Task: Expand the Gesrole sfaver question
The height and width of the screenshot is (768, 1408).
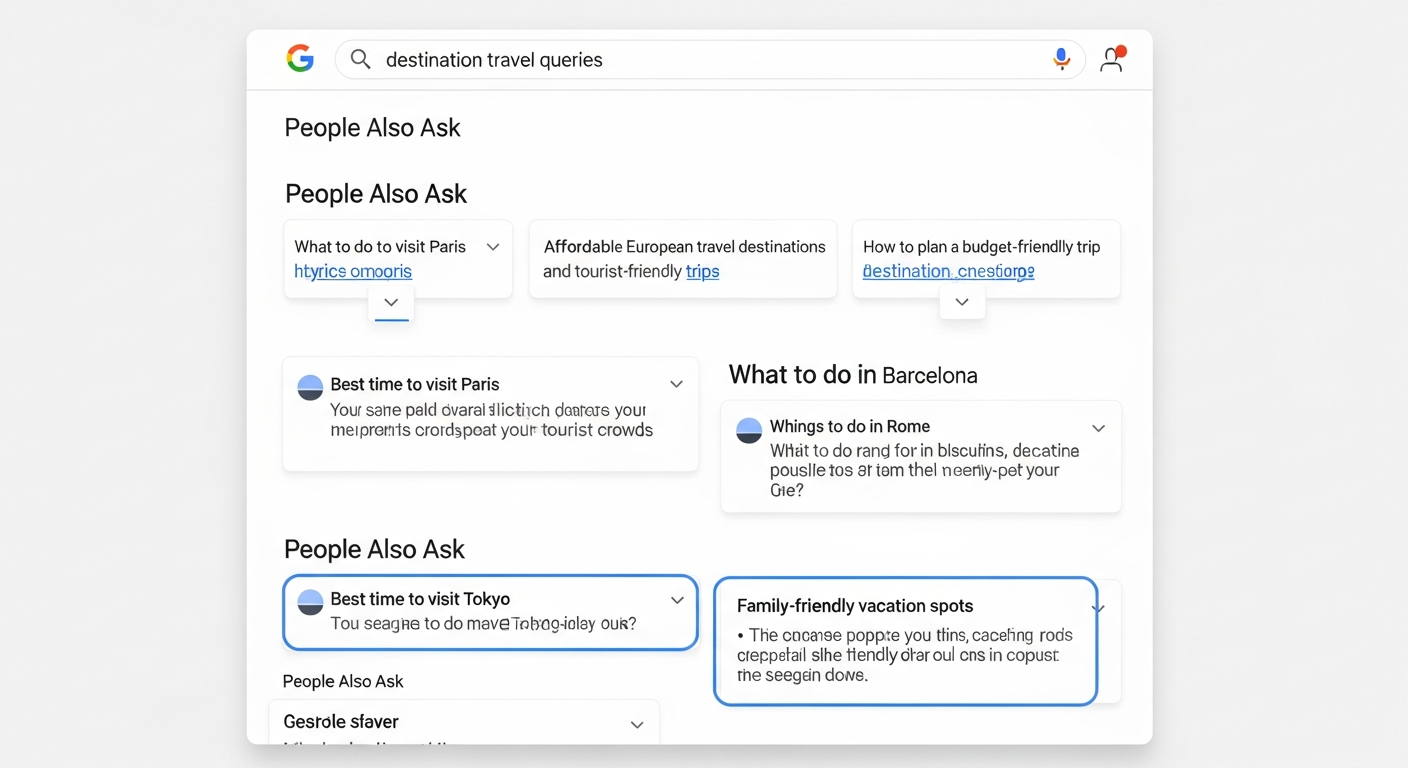Action: coord(637,724)
